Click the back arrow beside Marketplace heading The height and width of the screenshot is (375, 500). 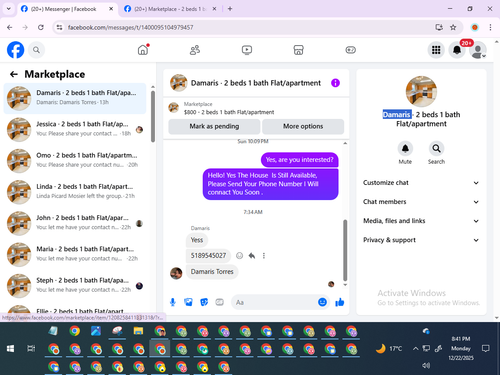(x=14, y=74)
